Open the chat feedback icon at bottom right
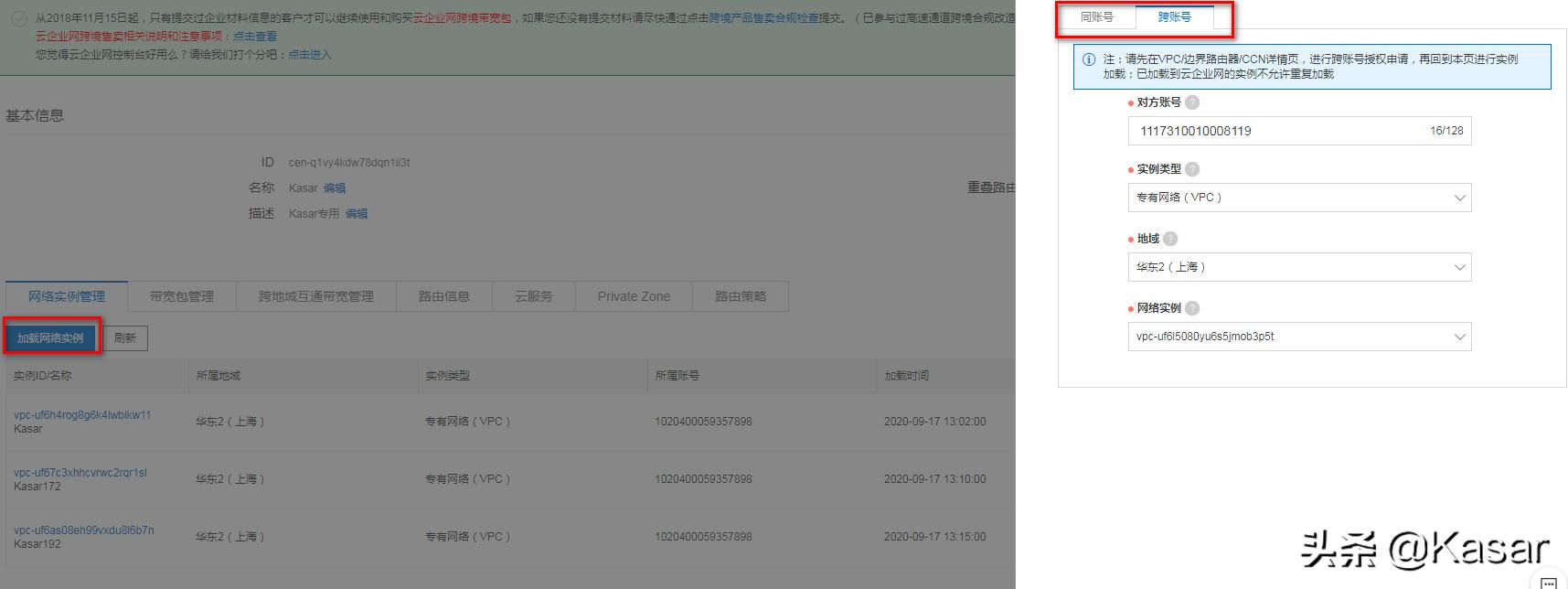The width and height of the screenshot is (1568, 589). pyautogui.click(x=1548, y=581)
